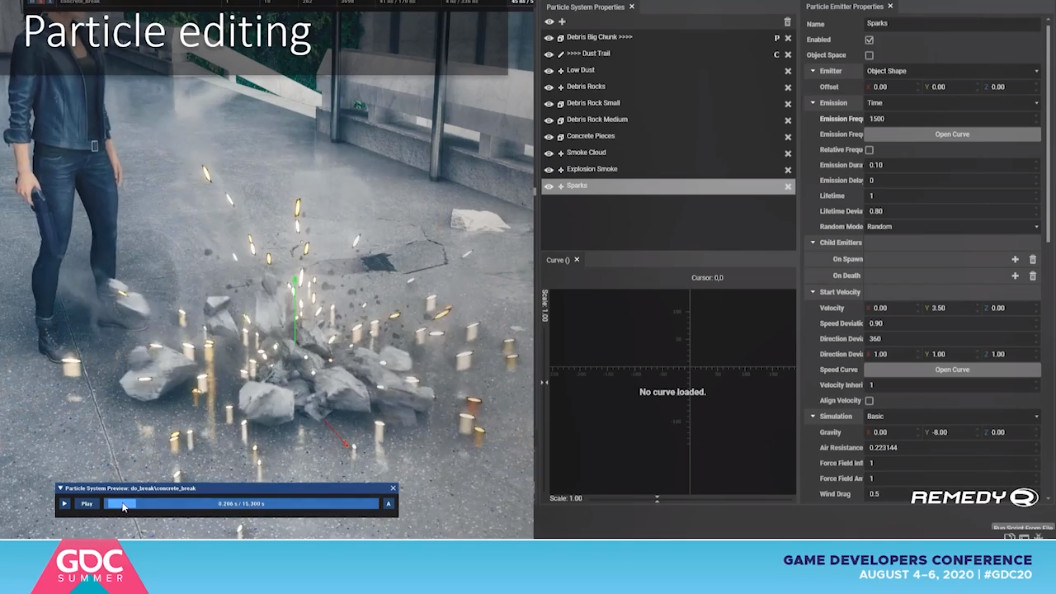Image resolution: width=1056 pixels, height=594 pixels.
Task: Remove the Sparks emitter with its X icon
Action: click(x=788, y=187)
